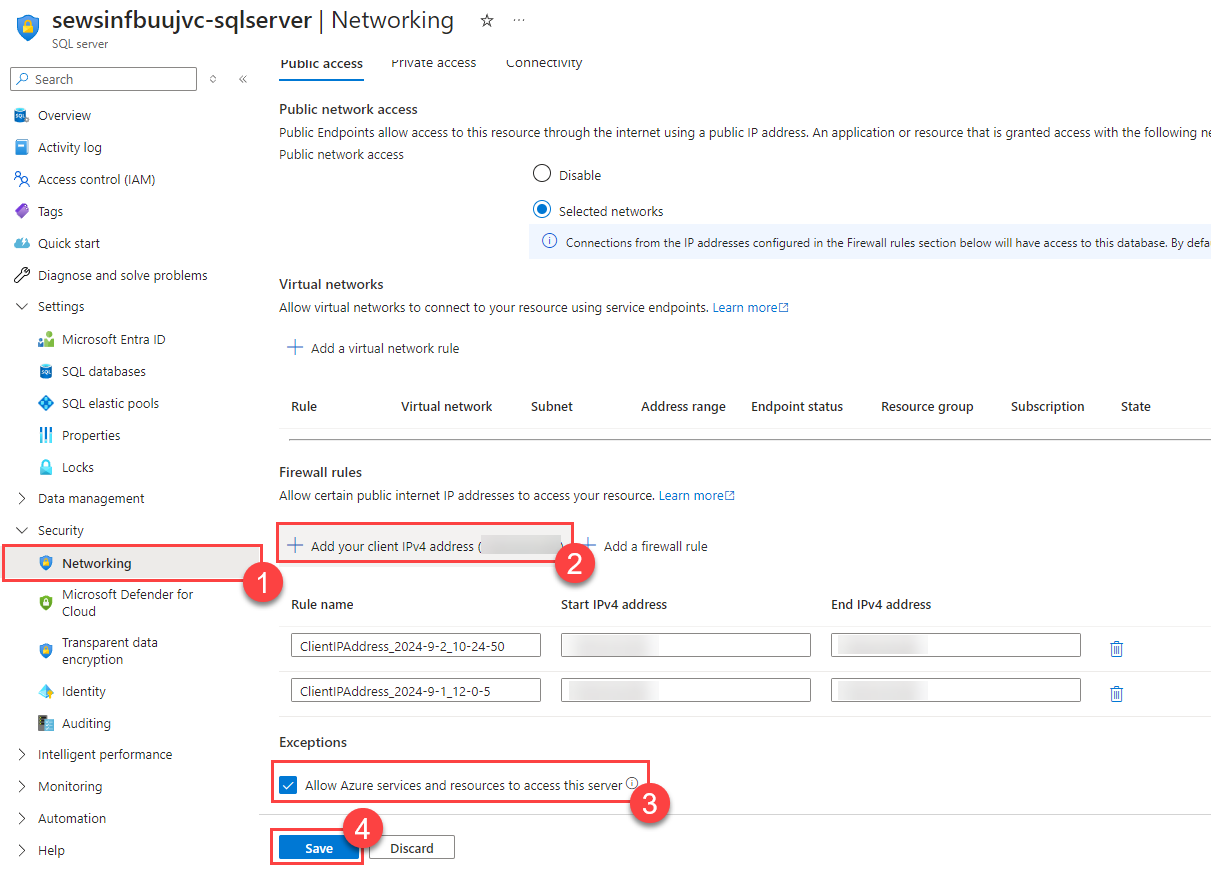1211x872 pixels.
Task: Open the Connectivity tab
Action: 543,62
